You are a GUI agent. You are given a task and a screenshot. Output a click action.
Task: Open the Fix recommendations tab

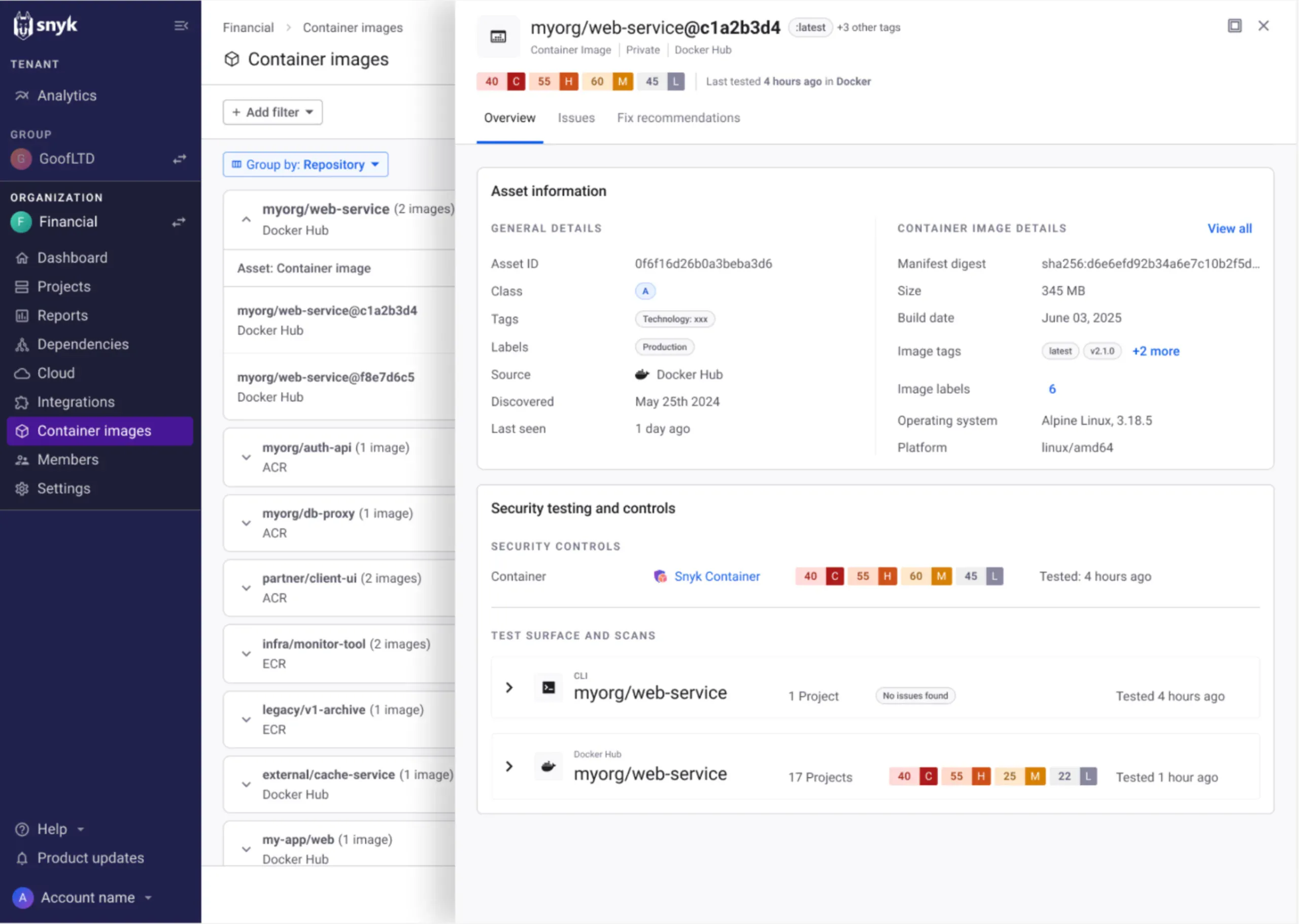pyautogui.click(x=678, y=118)
